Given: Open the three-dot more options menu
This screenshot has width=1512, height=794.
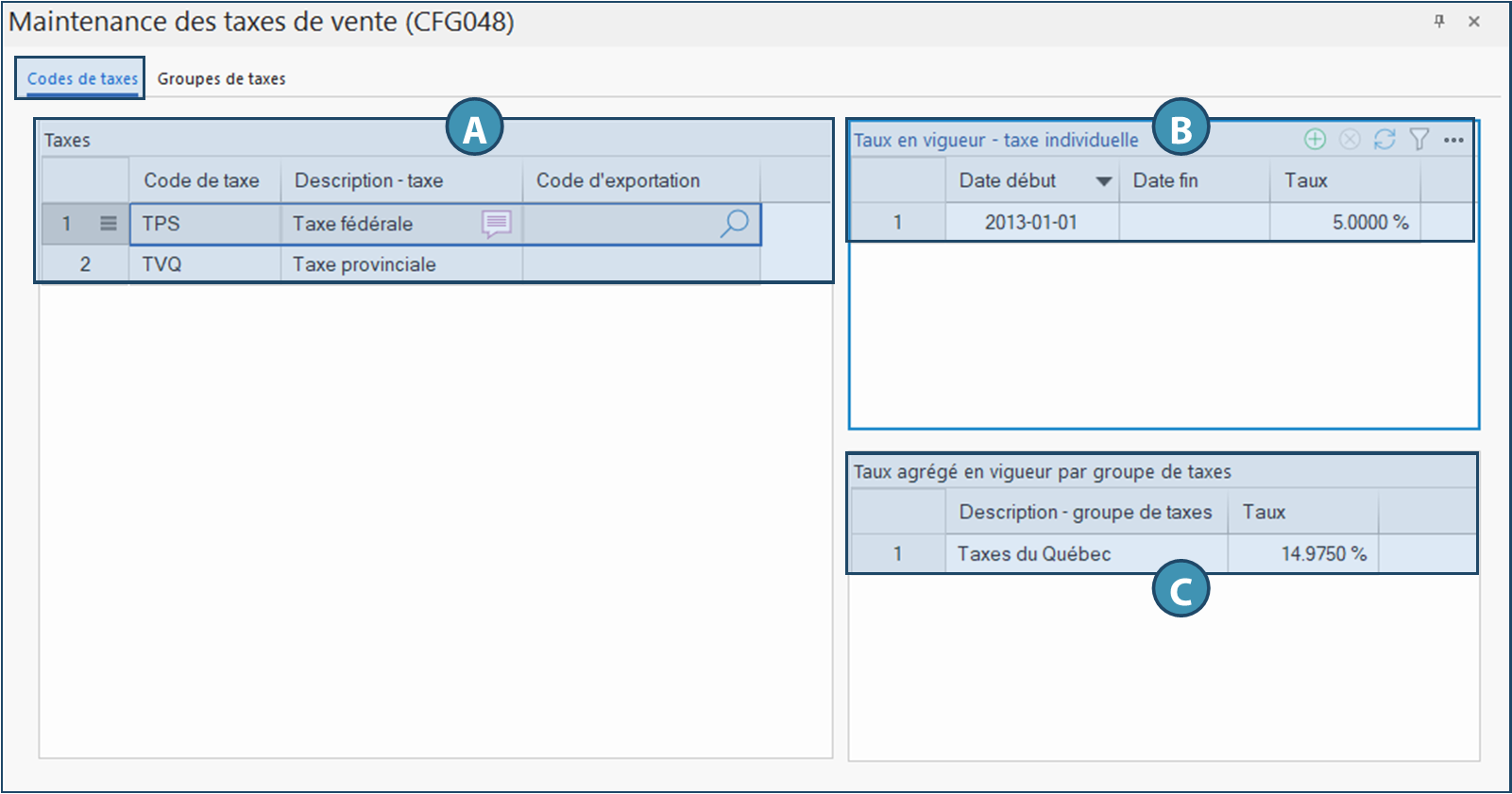Looking at the screenshot, I should [1453, 140].
